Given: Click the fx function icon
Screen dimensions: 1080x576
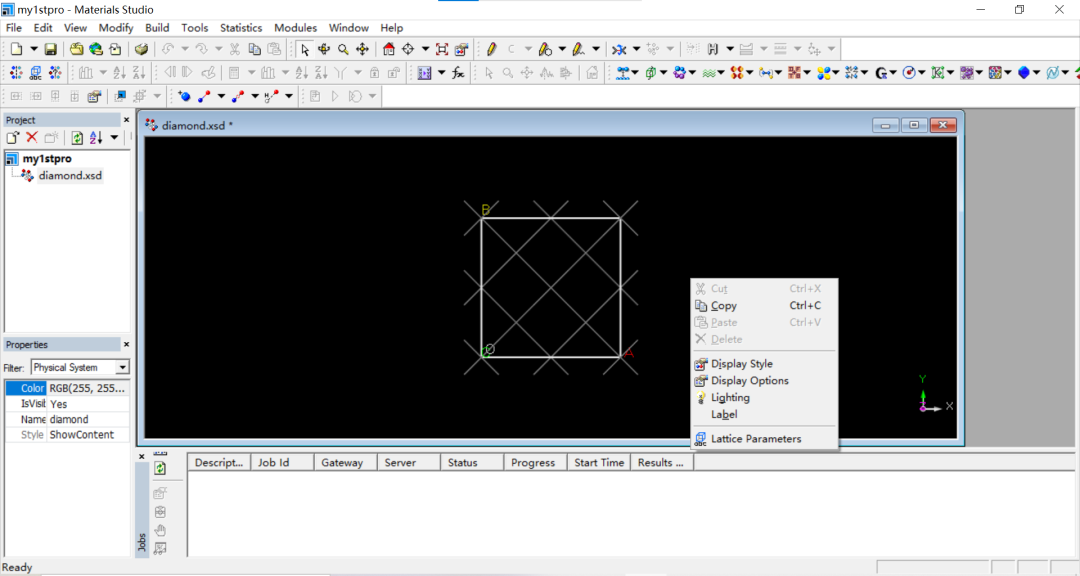Looking at the screenshot, I should [458, 73].
